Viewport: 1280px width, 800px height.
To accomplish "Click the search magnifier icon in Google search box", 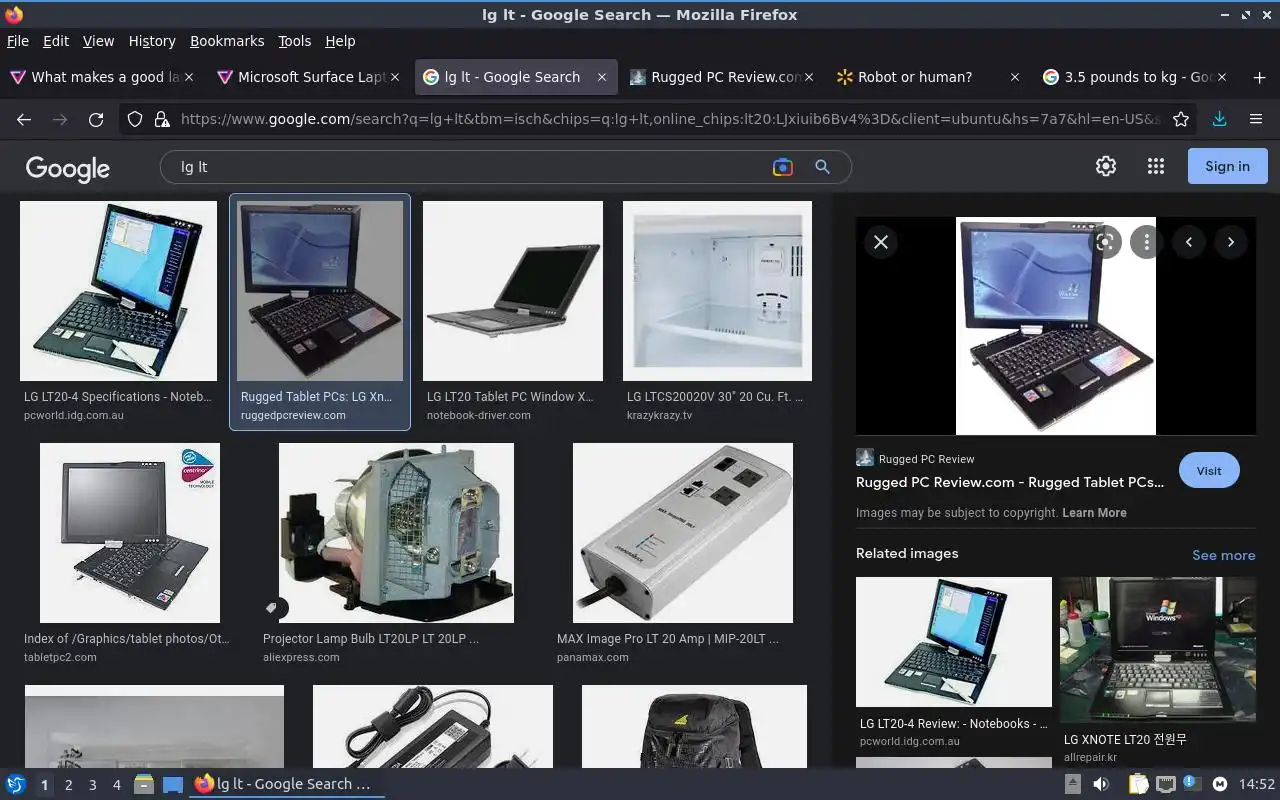I will [x=822, y=167].
